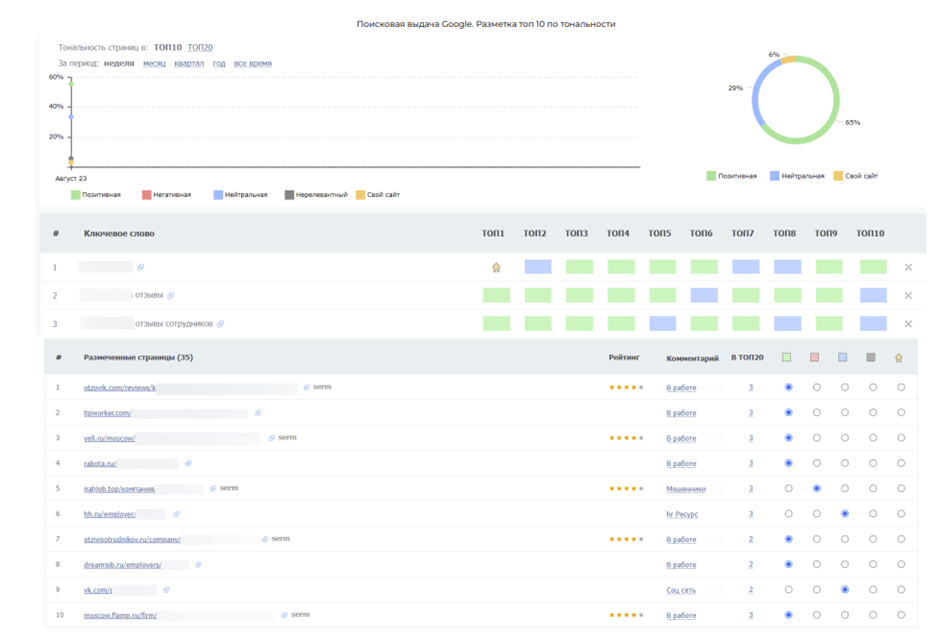The width and height of the screenshot is (940, 644).
Task: Open external link icon next to hh.ru/employer
Action: pyautogui.click(x=176, y=514)
